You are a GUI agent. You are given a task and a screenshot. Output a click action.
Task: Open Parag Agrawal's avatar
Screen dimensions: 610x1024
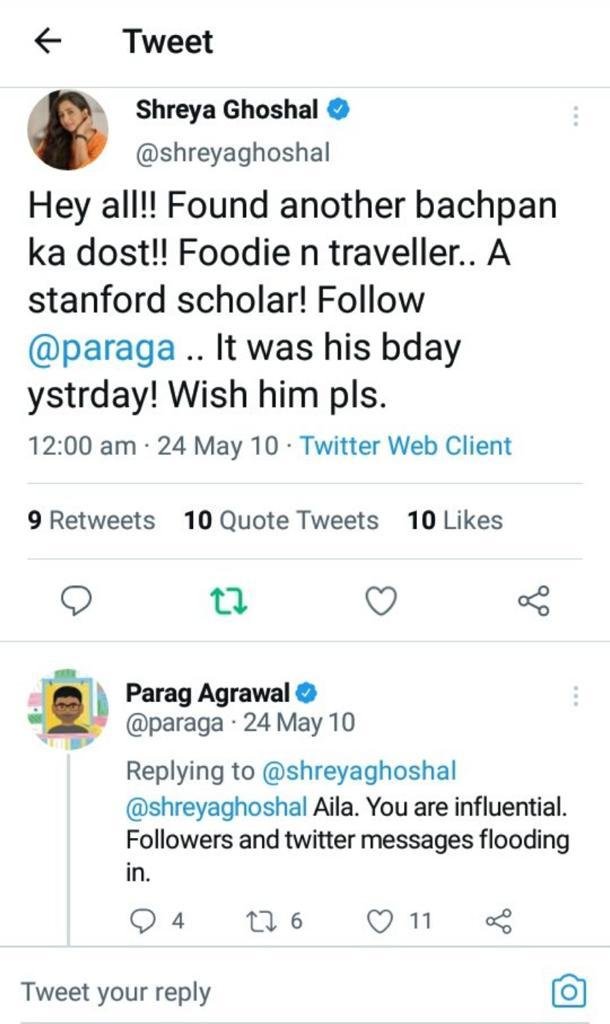pos(67,706)
